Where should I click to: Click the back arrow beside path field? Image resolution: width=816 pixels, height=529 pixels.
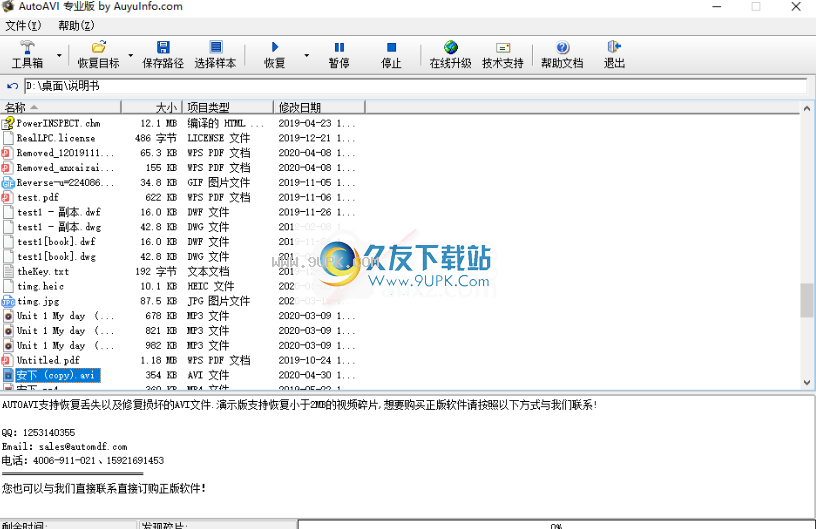tap(12, 86)
